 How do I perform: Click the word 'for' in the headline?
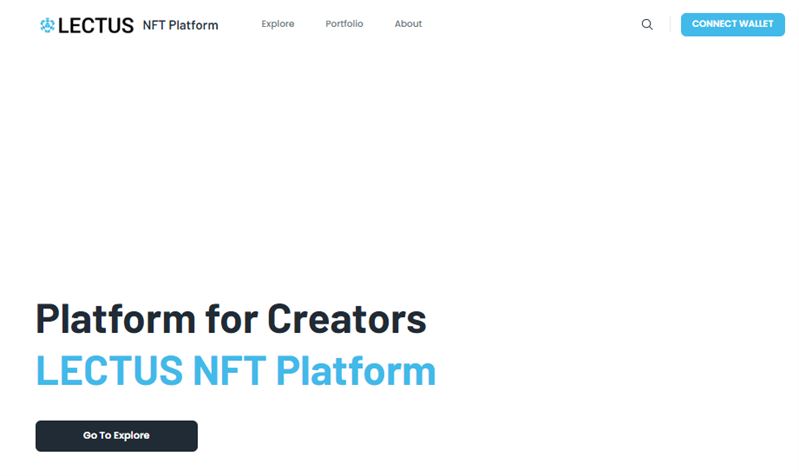tap(231, 319)
